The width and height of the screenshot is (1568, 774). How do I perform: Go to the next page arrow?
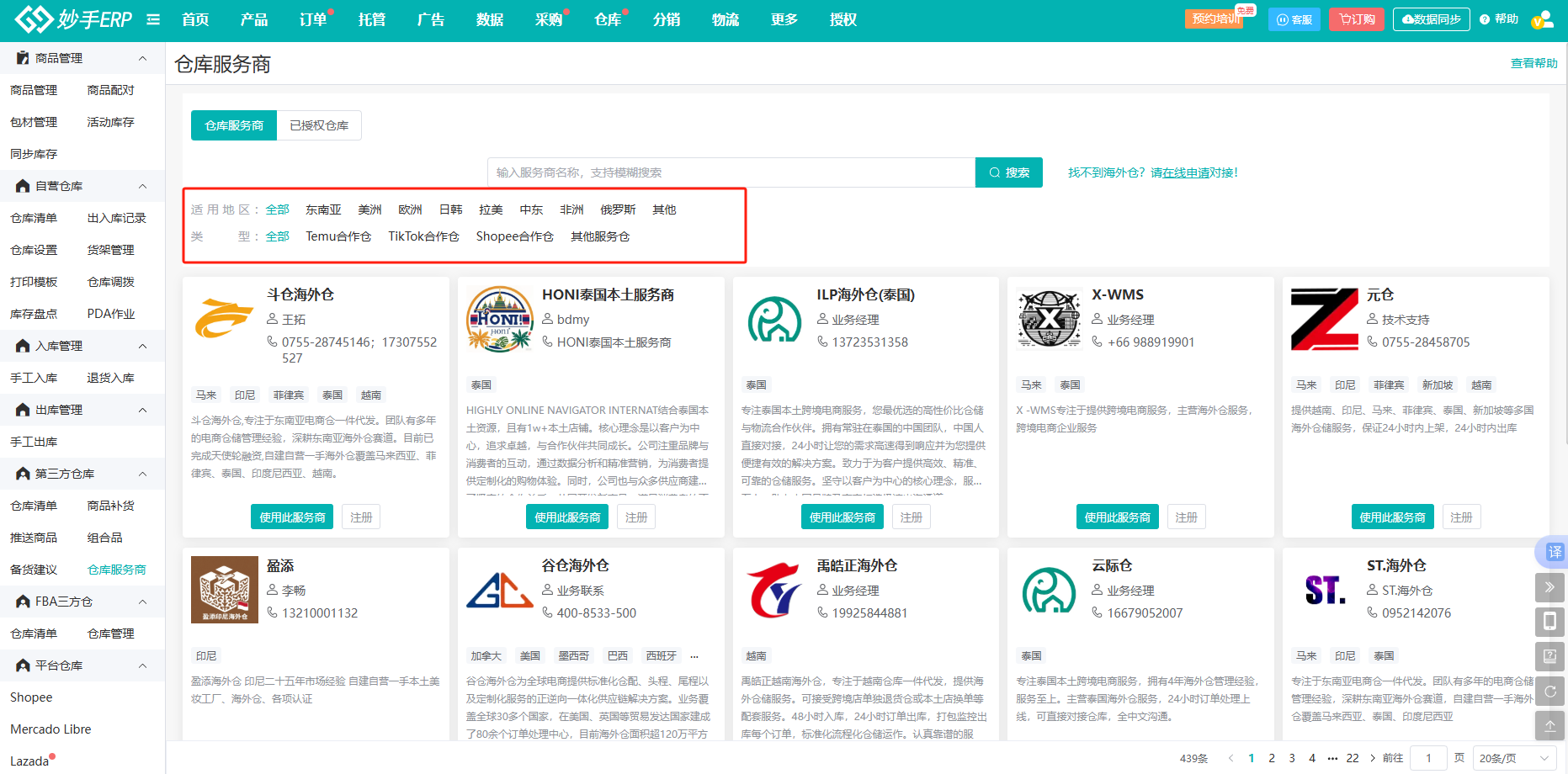1373,758
